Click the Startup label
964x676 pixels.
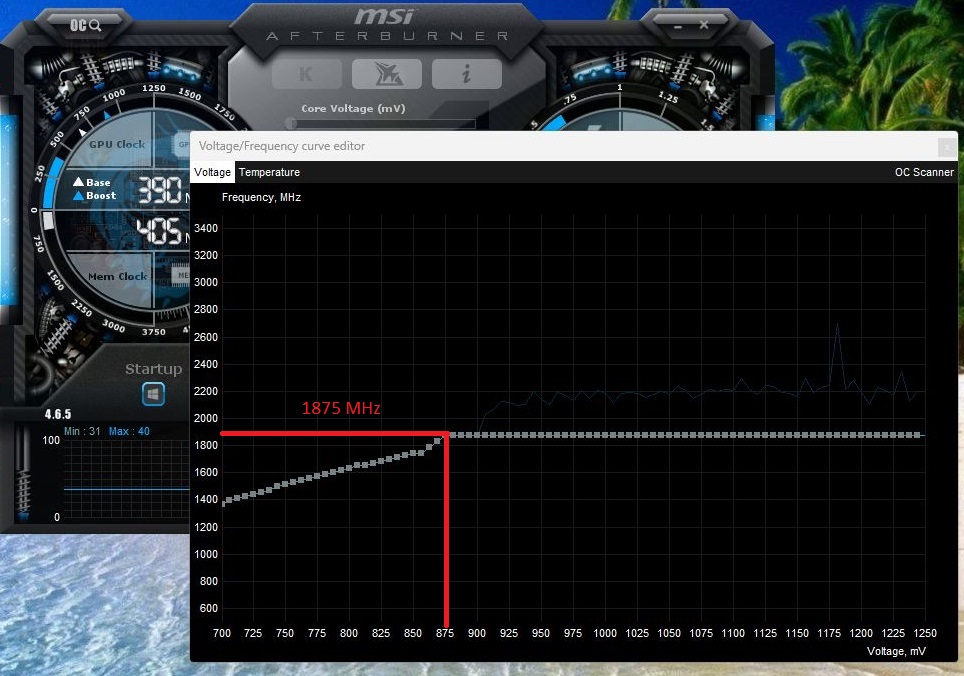pos(154,369)
